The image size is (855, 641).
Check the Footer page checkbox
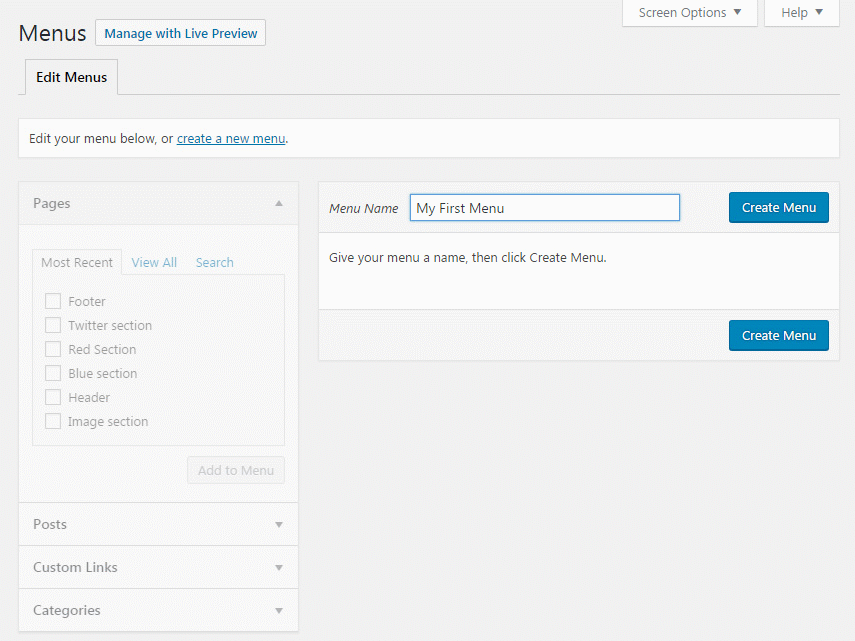pyautogui.click(x=52, y=301)
